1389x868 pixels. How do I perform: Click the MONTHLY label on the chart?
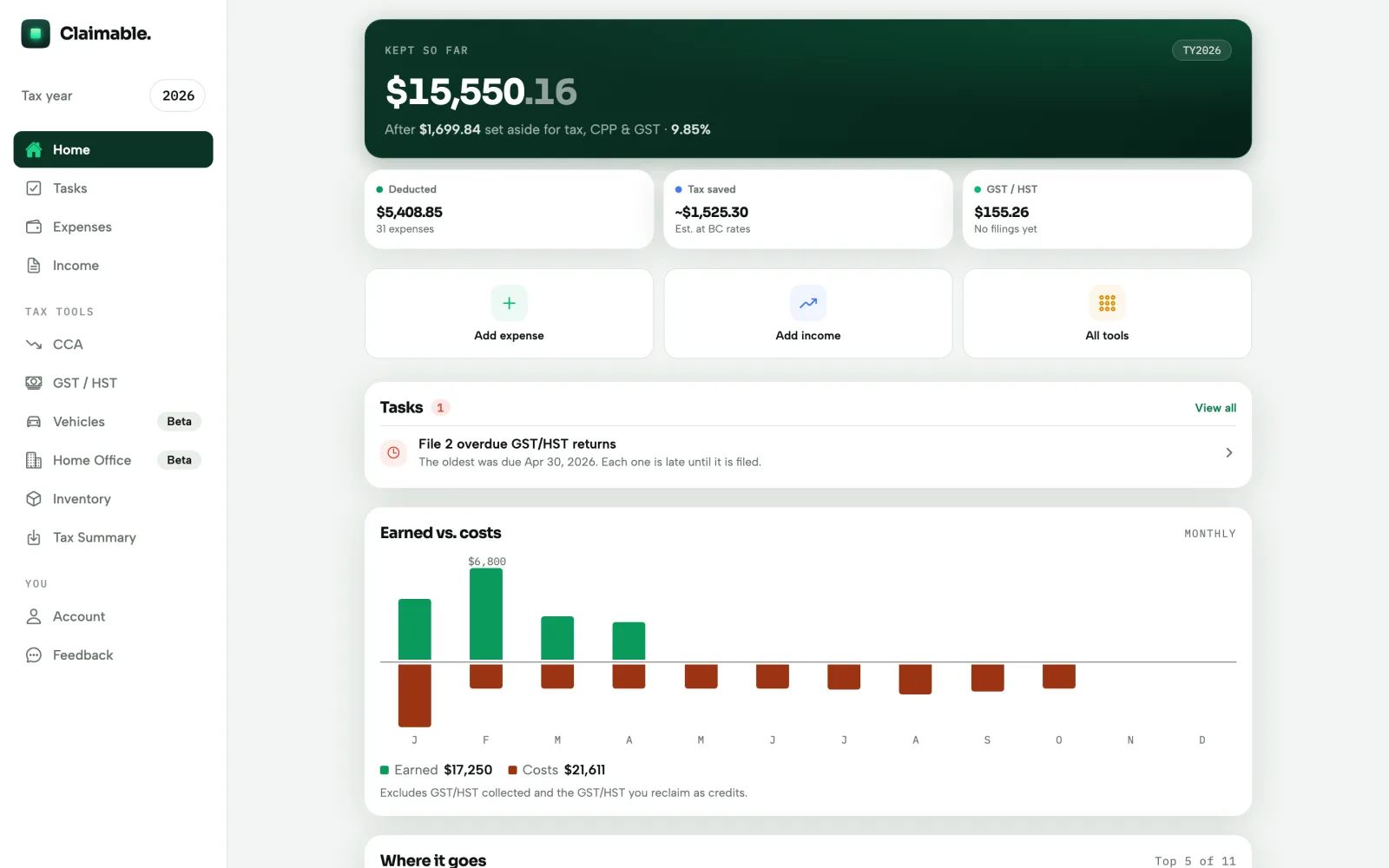coord(1210,534)
